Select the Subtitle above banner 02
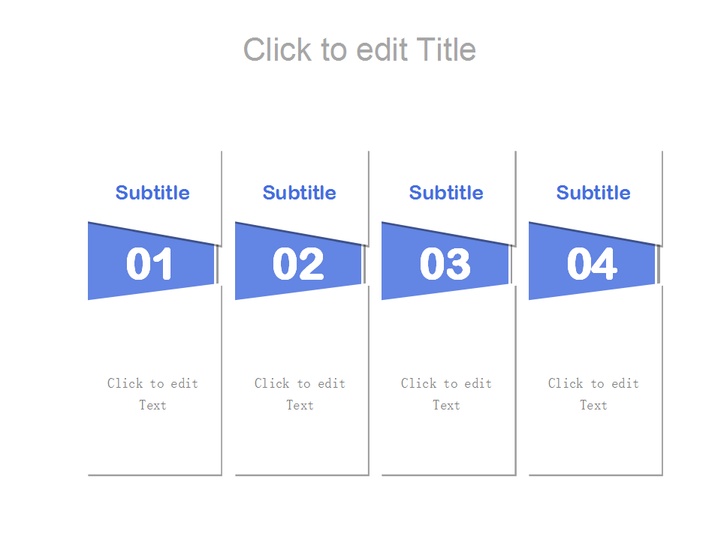Image resolution: width=721 pixels, height=540 pixels. tap(299, 193)
